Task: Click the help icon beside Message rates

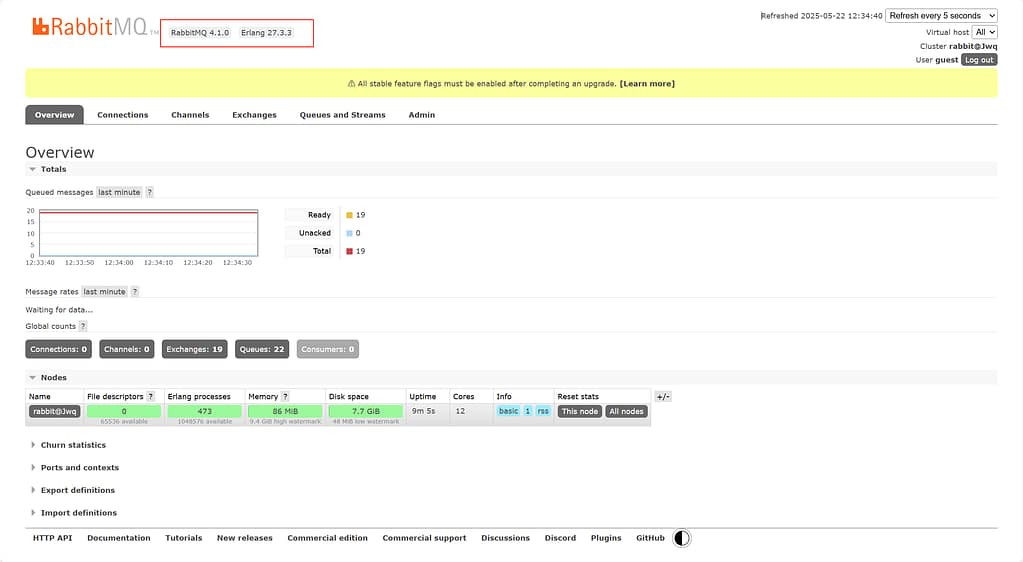Action: pos(135,292)
